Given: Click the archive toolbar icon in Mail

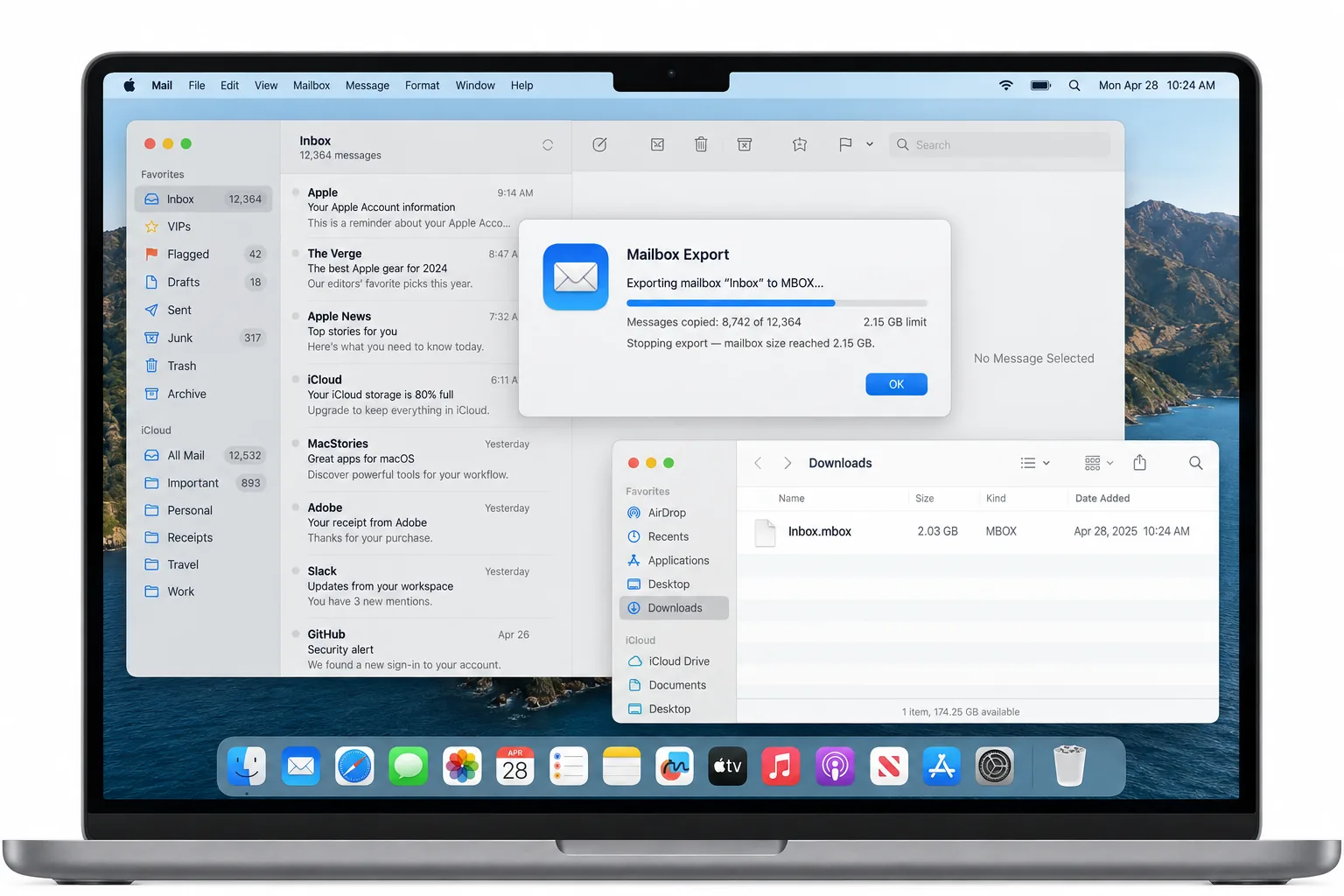Looking at the screenshot, I should coord(745,144).
